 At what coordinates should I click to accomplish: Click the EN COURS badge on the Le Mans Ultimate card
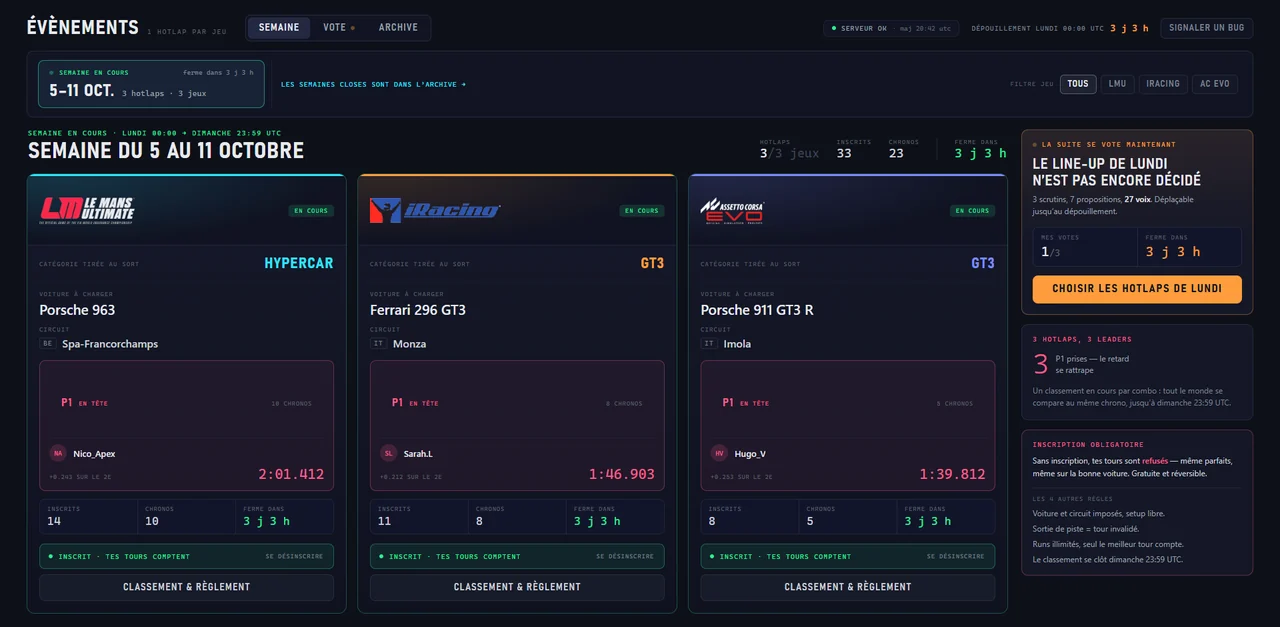[311, 211]
